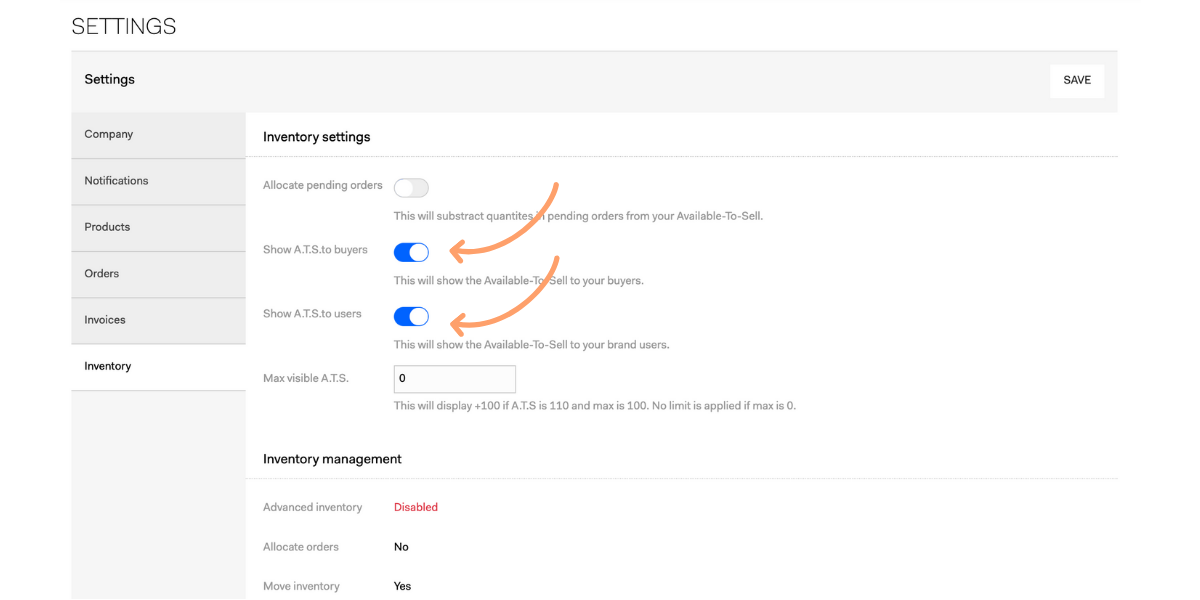The height and width of the screenshot is (600, 1200).
Task: Click the 'Show A.T.S.to buyers' label
Action: tap(315, 250)
